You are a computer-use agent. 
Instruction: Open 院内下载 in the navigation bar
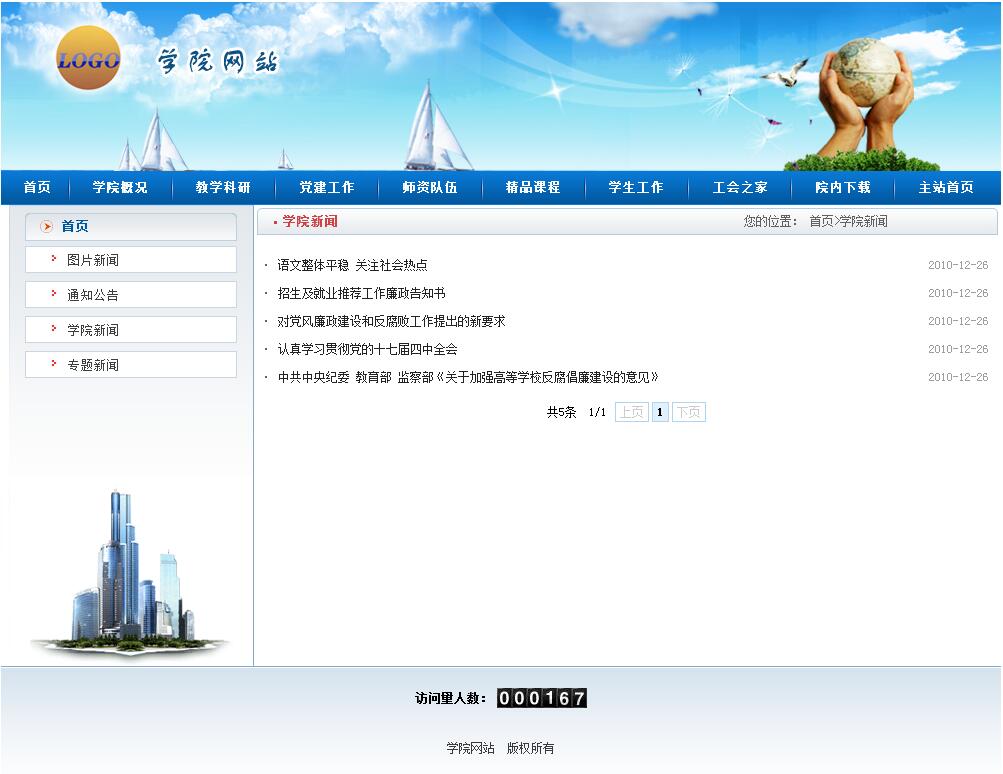pos(843,187)
